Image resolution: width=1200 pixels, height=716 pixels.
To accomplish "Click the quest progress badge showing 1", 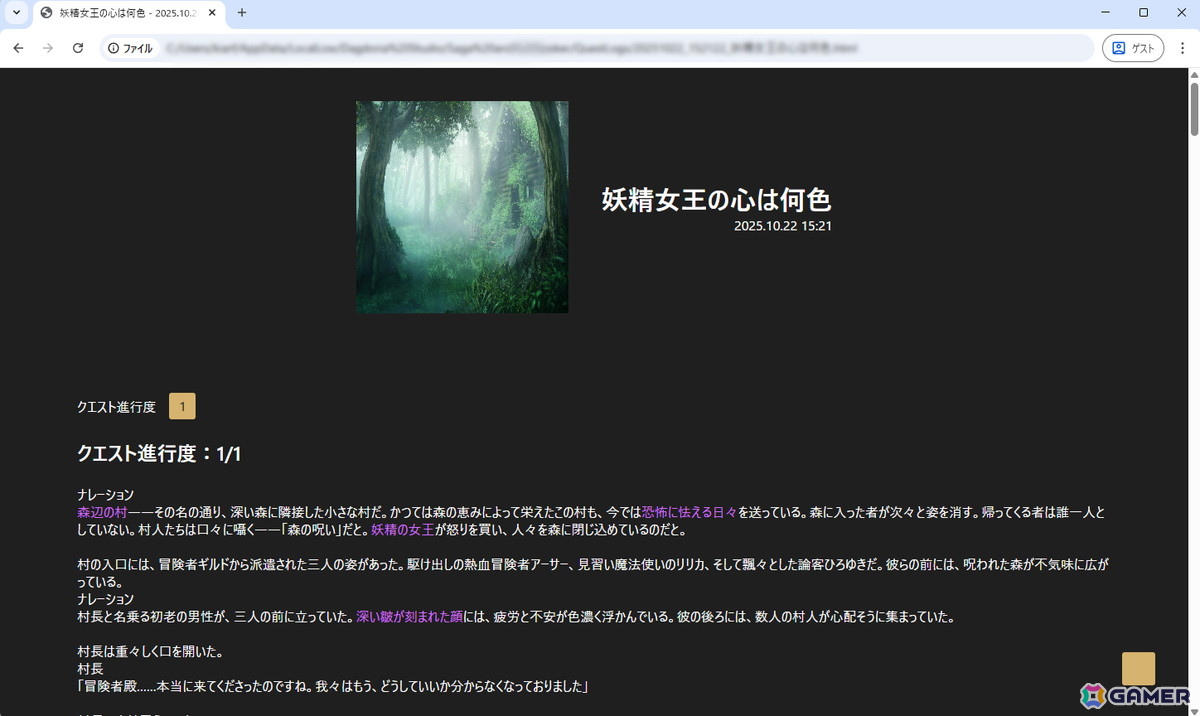I will coord(182,406).
